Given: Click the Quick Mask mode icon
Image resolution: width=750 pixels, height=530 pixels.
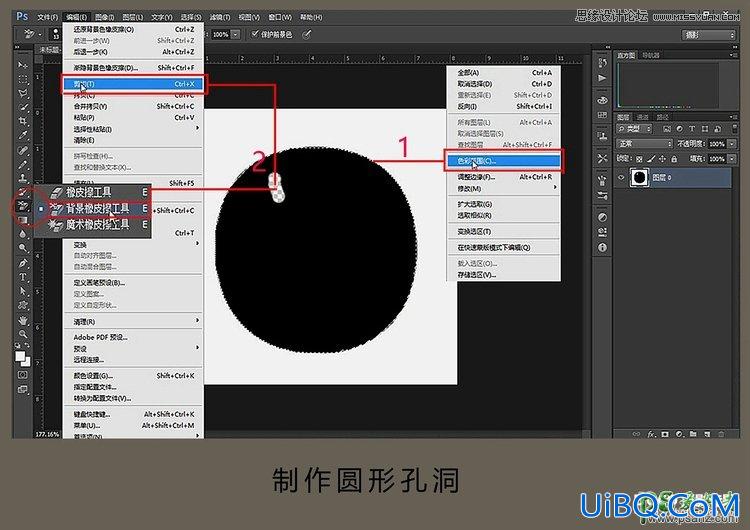Looking at the screenshot, I should [22, 375].
